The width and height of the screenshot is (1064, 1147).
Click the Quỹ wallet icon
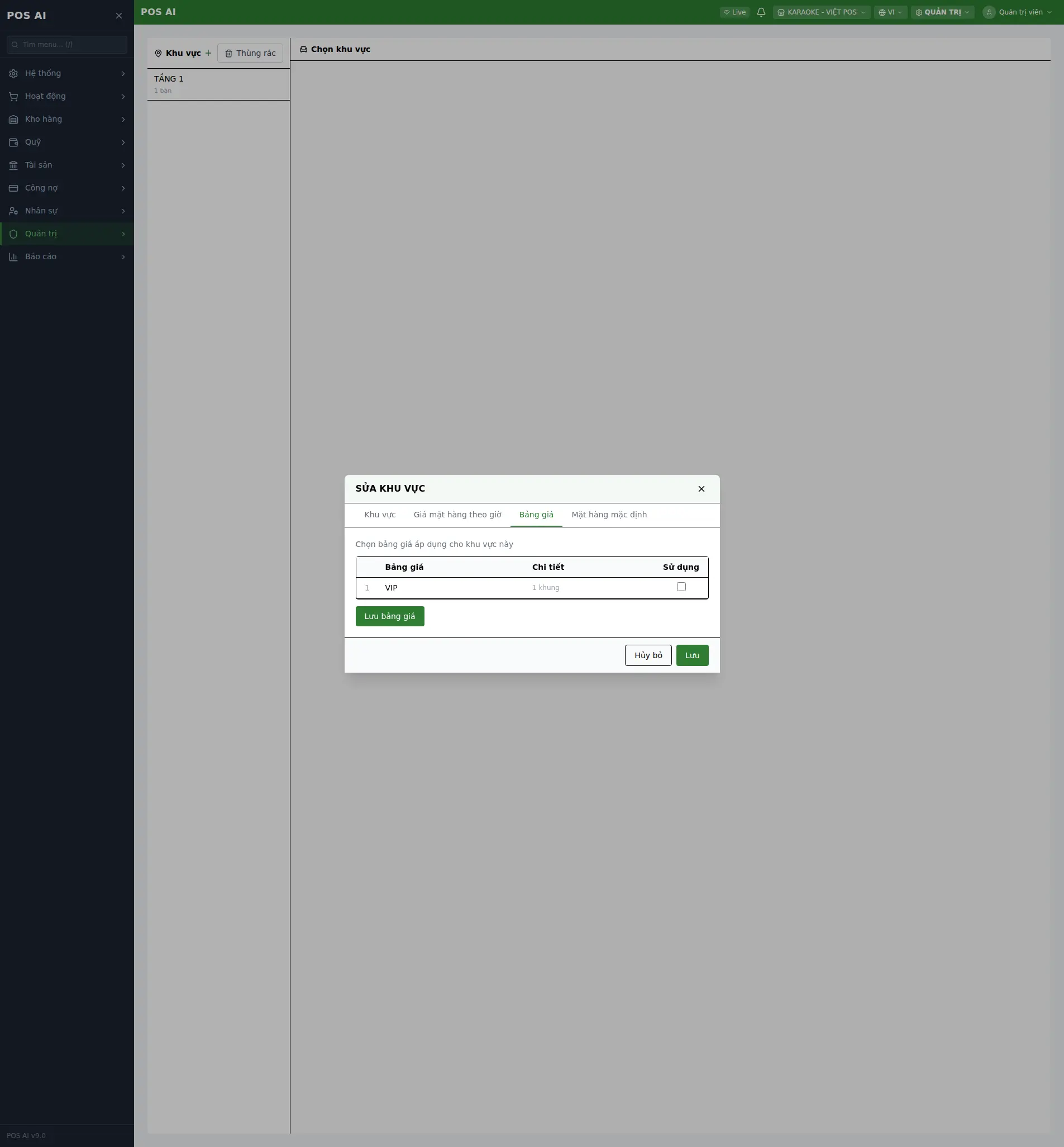pos(13,142)
